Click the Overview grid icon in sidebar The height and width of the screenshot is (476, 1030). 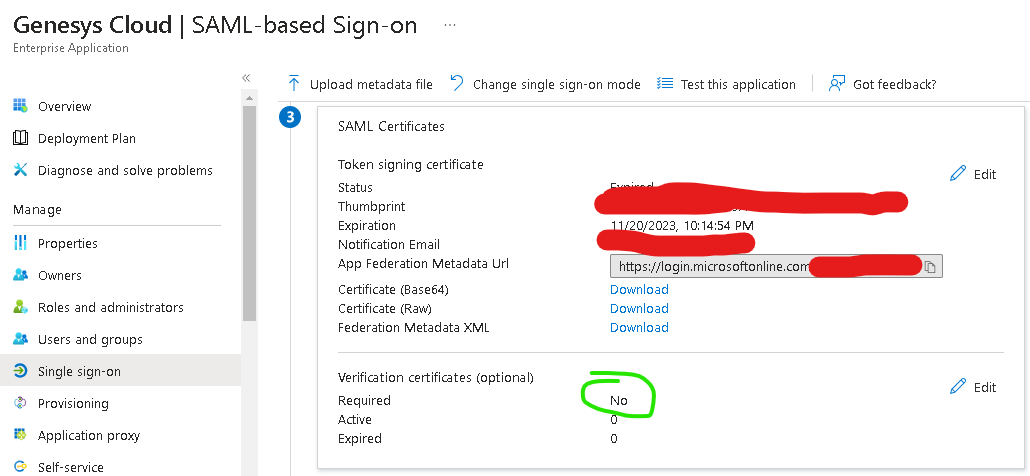click(20, 106)
